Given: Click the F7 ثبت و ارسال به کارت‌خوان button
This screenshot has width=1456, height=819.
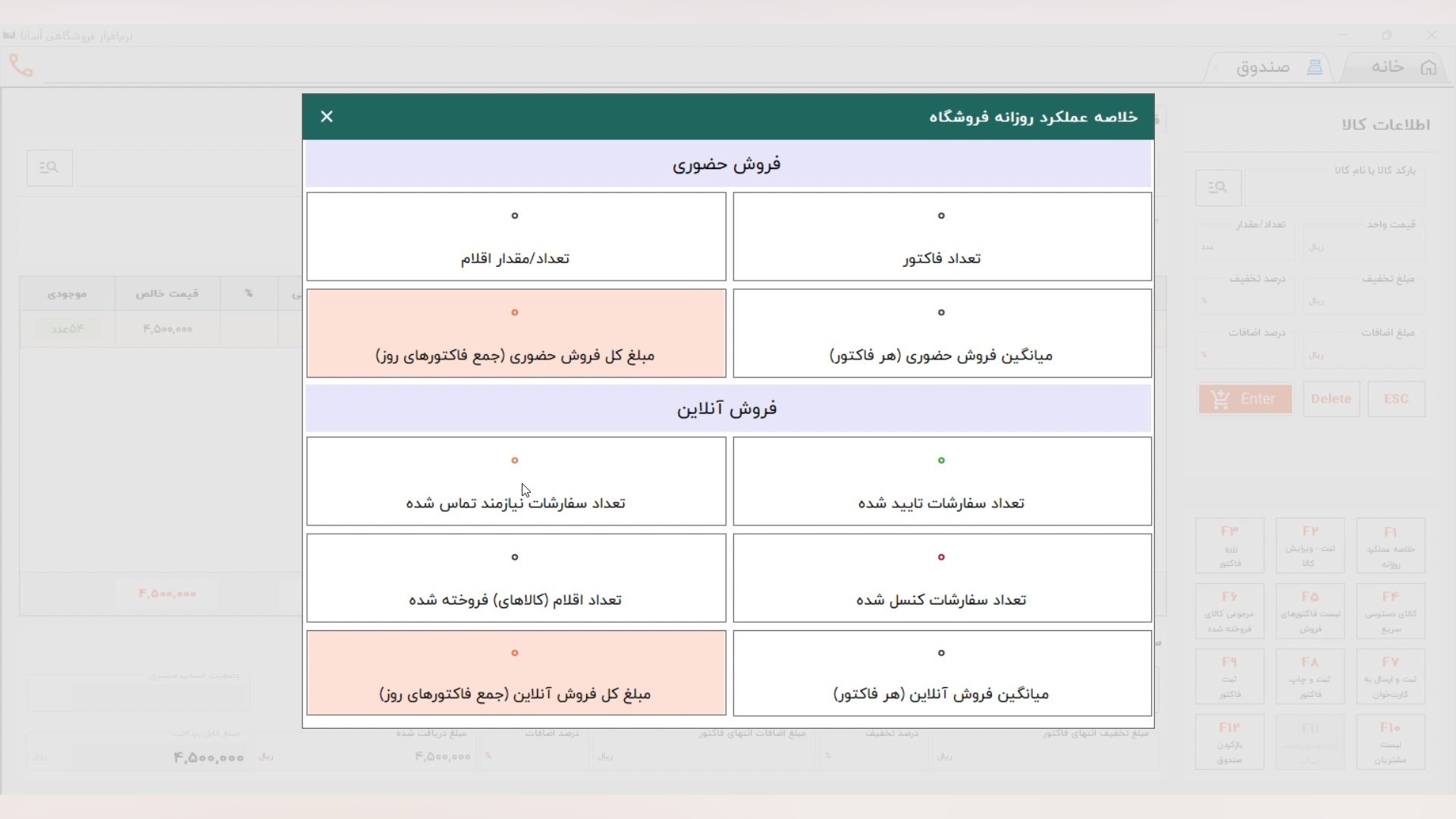Looking at the screenshot, I should [x=1390, y=676].
